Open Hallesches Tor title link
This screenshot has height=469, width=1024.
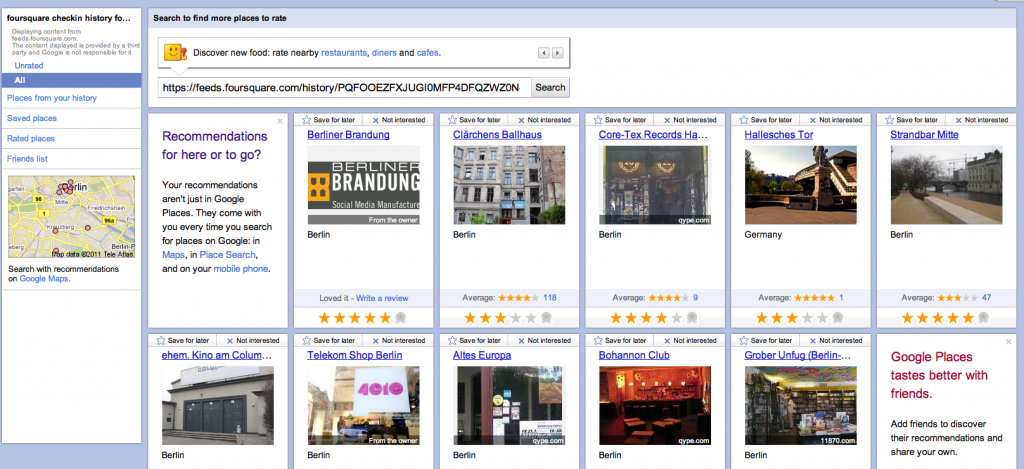[778, 135]
